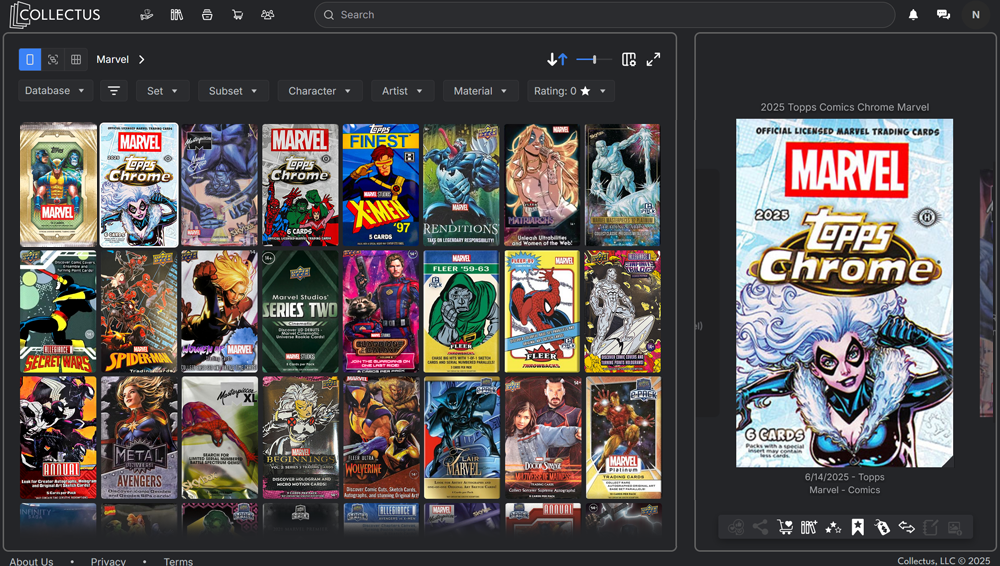The height and width of the screenshot is (566, 1000).
Task: Click the share icon in the detail toolbar
Action: click(x=760, y=527)
